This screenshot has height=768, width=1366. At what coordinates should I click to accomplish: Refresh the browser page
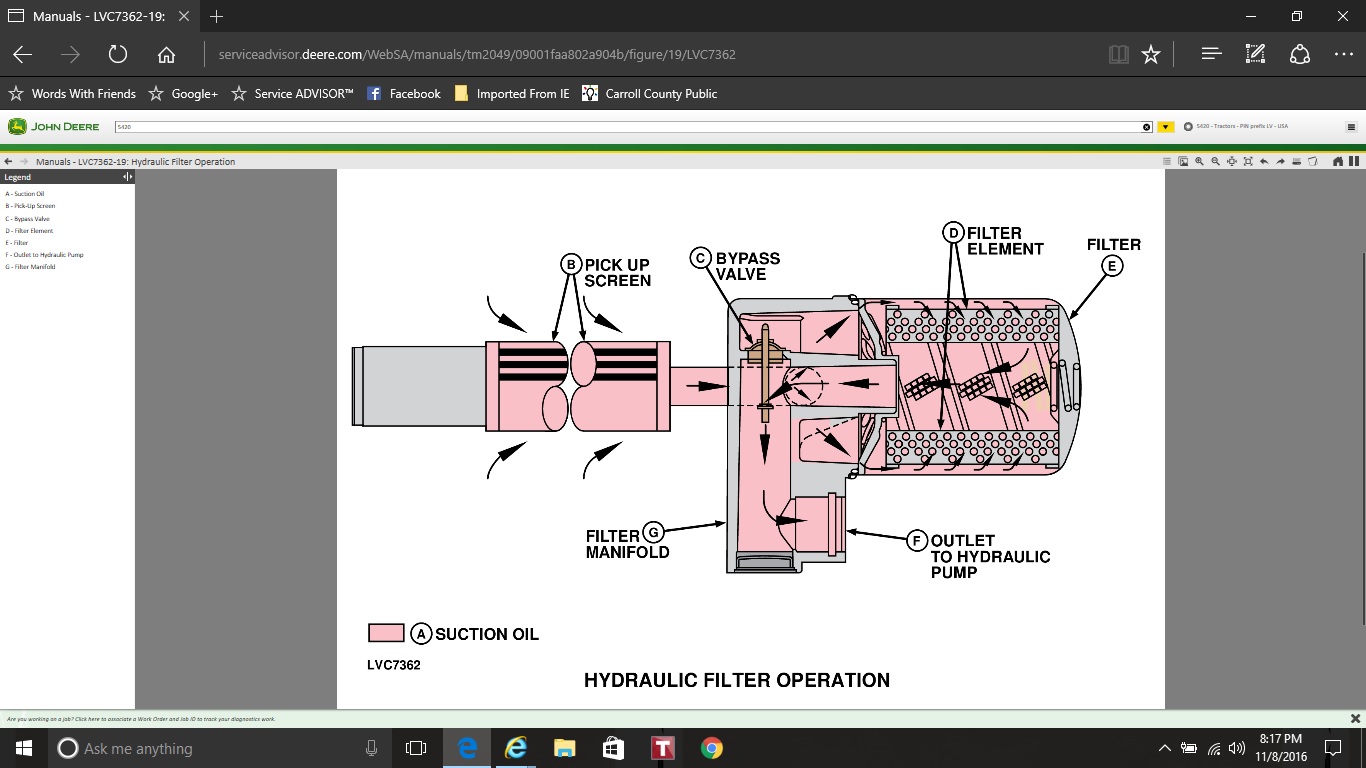tap(118, 55)
